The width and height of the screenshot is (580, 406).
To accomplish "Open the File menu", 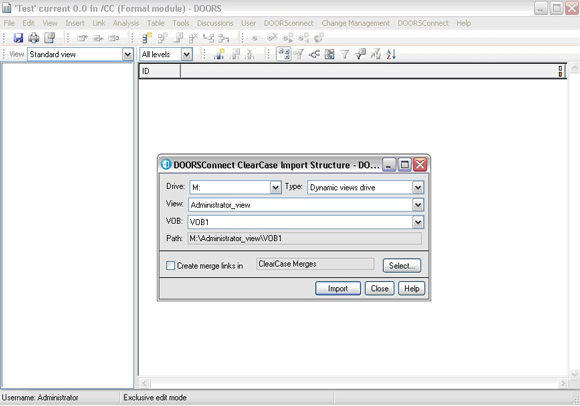I will [x=9, y=23].
